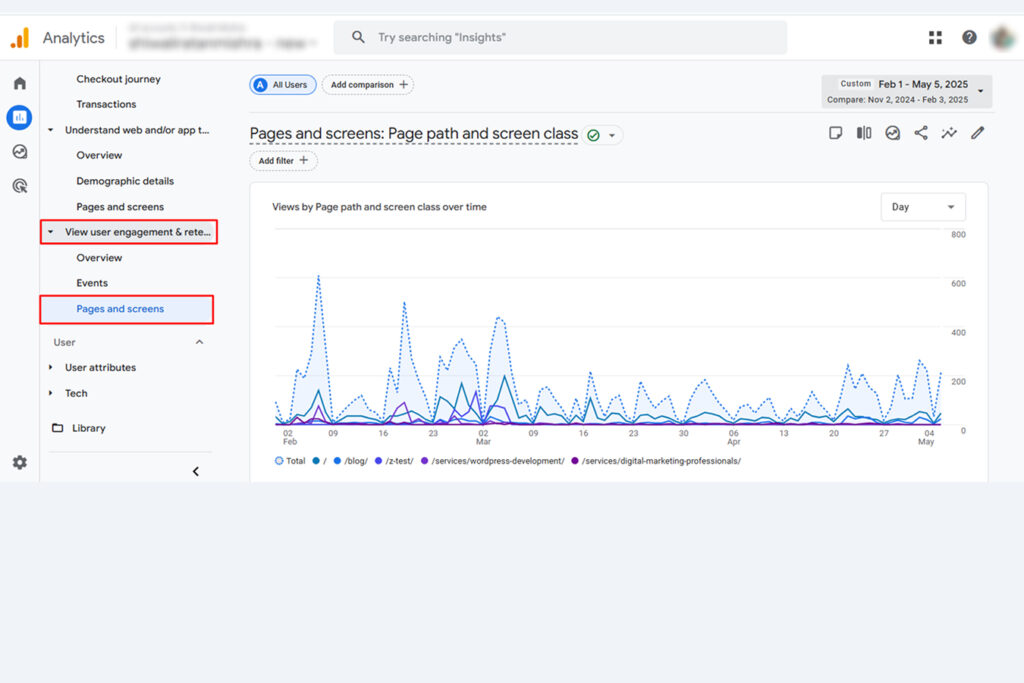
Task: Collapse the User collection chevron
Action: point(199,342)
